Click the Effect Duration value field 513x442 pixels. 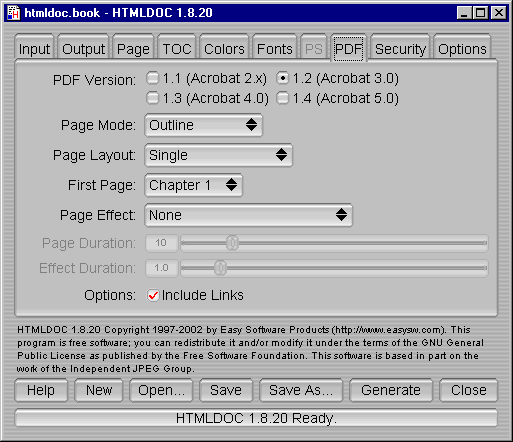coord(162,268)
